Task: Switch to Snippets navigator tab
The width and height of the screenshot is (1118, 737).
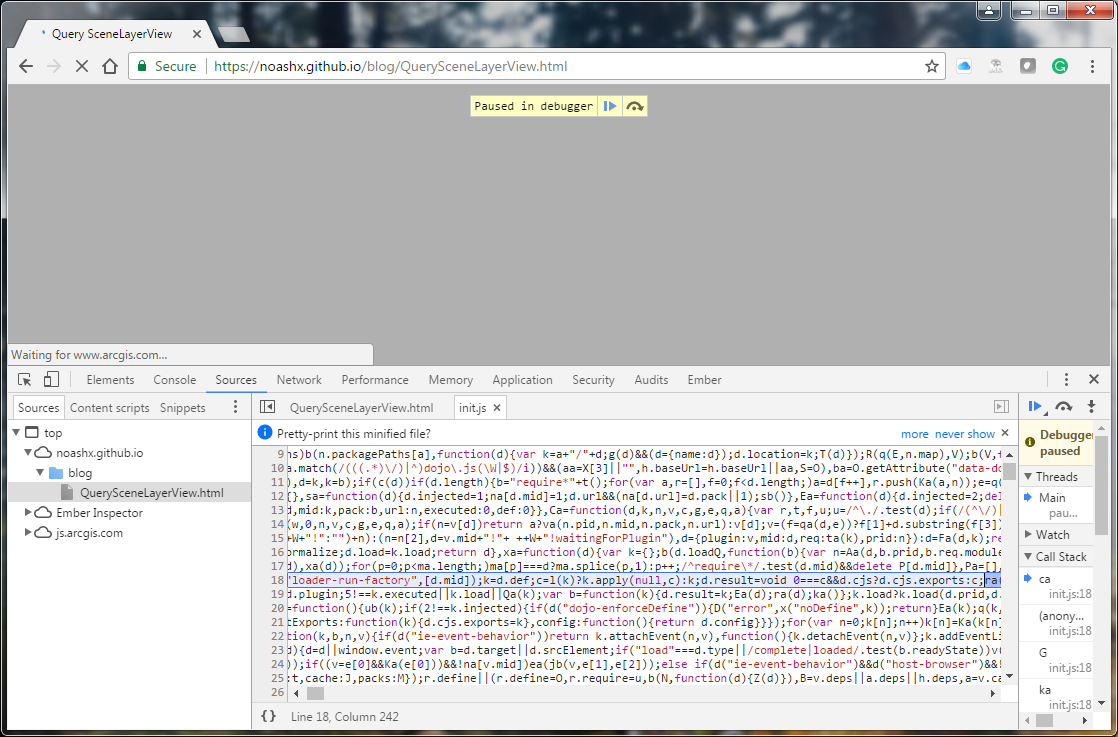Action: click(183, 408)
